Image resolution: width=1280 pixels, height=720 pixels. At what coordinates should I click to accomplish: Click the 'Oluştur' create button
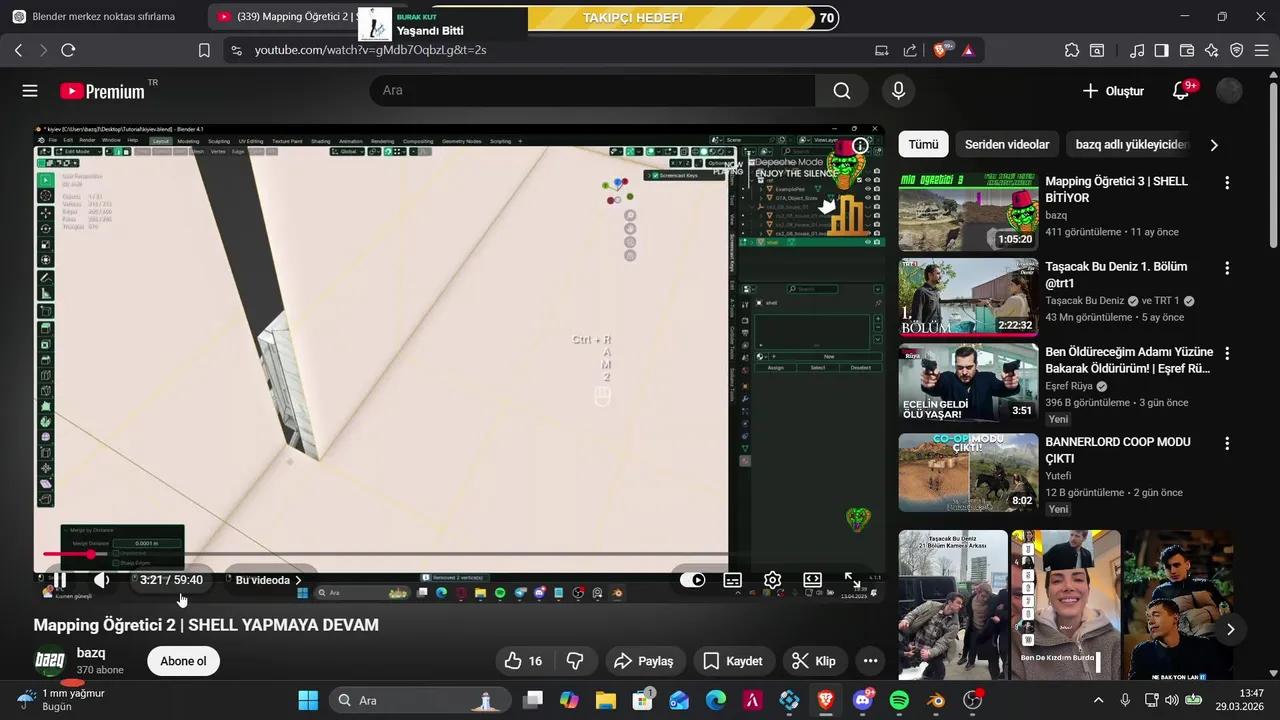tap(1113, 91)
